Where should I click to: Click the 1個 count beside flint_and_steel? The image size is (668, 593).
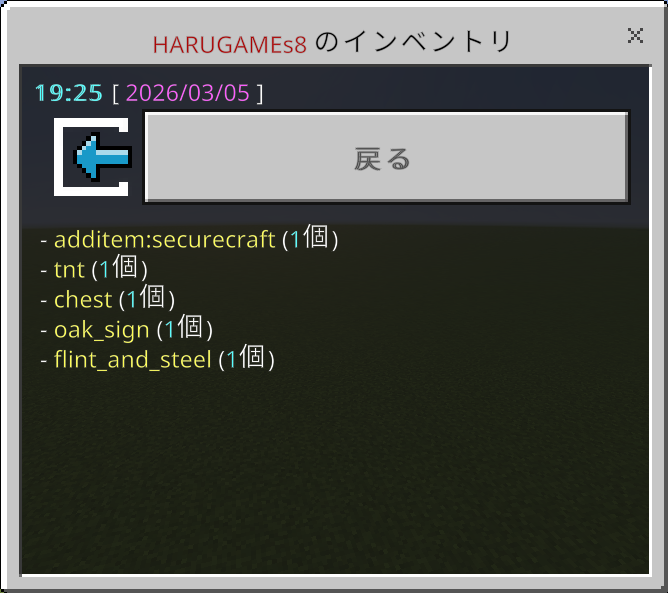pos(245,358)
